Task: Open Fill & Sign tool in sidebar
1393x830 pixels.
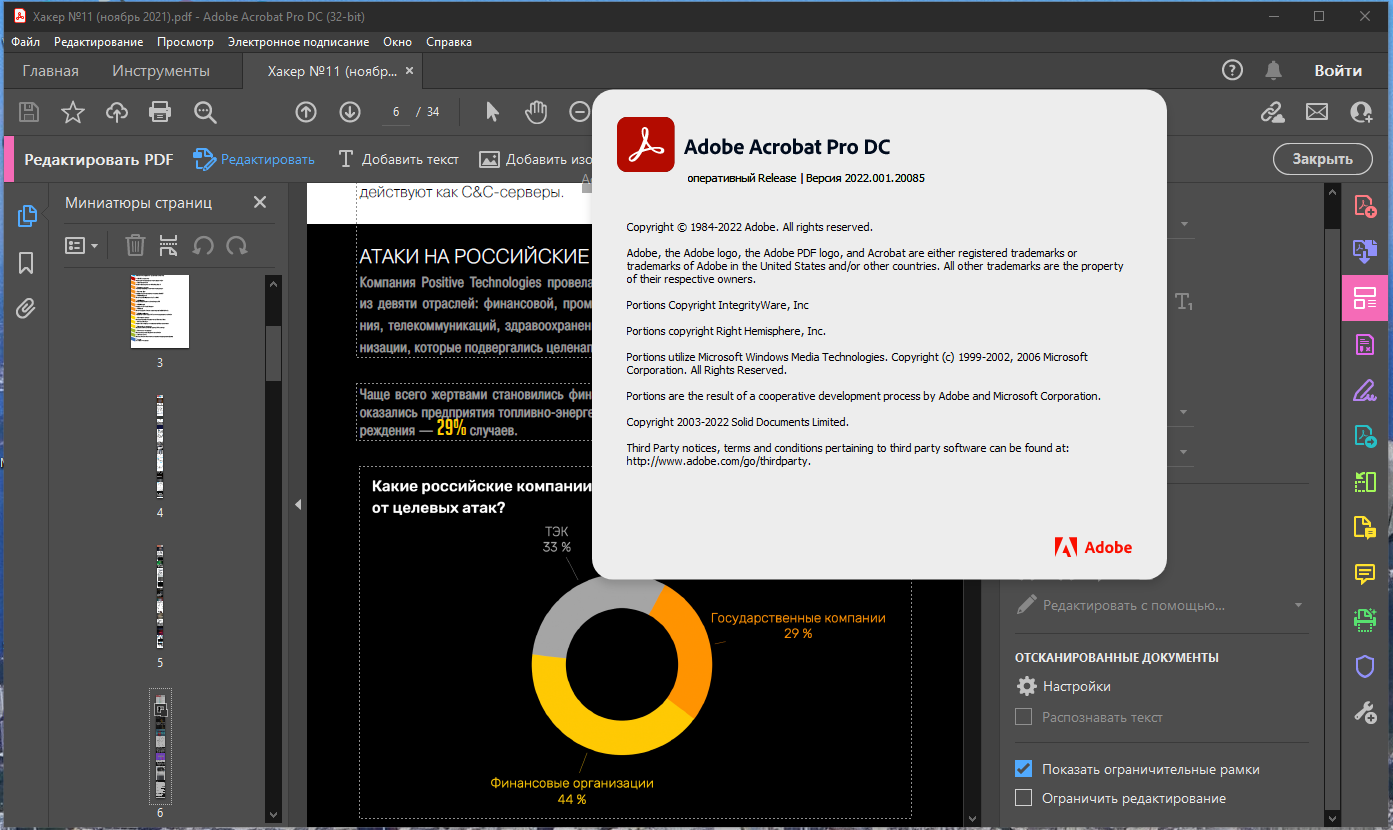Action: [x=1365, y=389]
